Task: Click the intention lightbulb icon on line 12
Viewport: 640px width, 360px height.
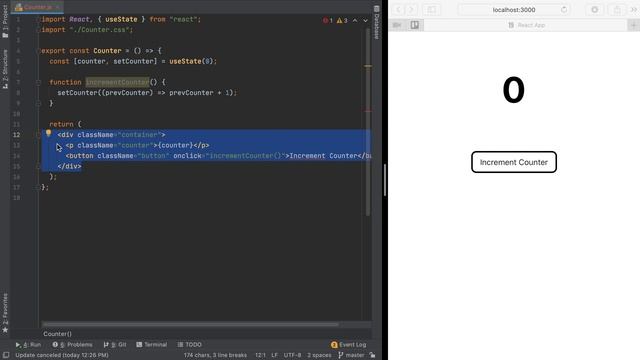Action: pos(48,133)
